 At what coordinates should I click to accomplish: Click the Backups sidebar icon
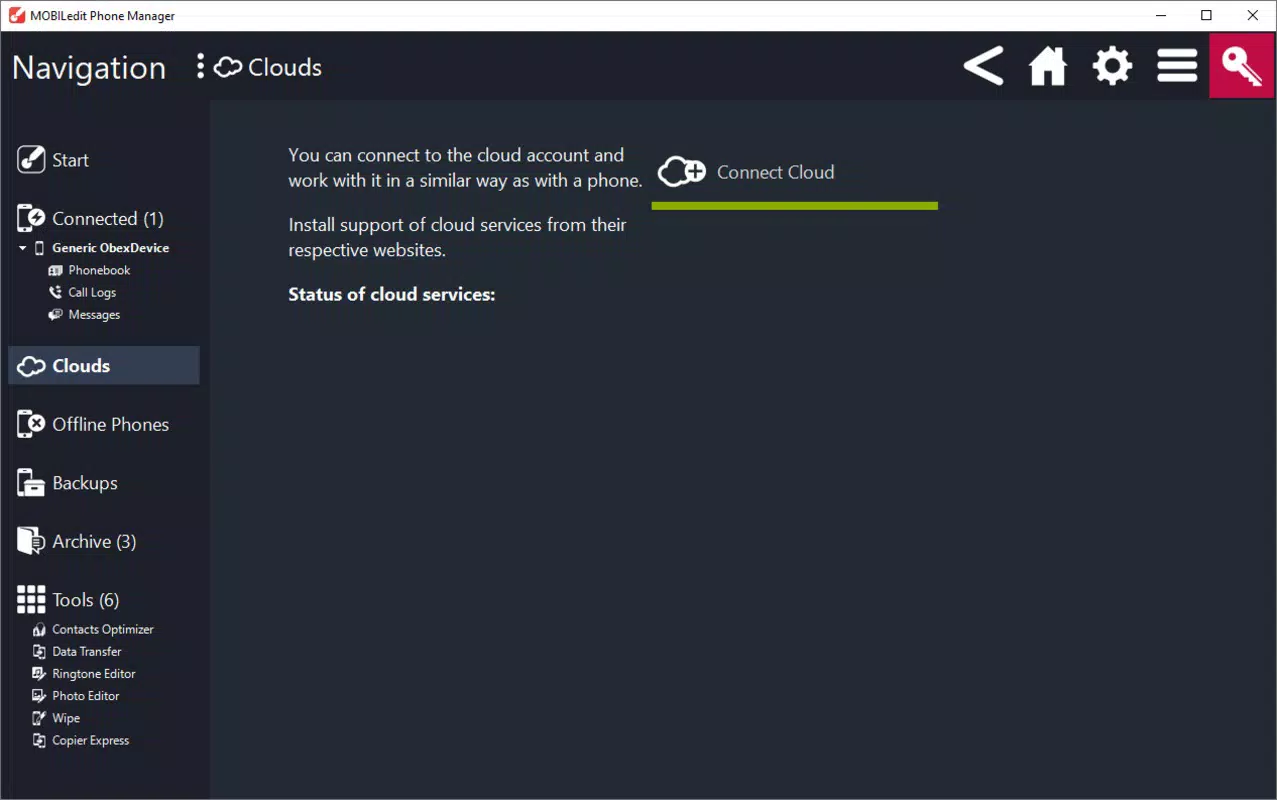31,483
